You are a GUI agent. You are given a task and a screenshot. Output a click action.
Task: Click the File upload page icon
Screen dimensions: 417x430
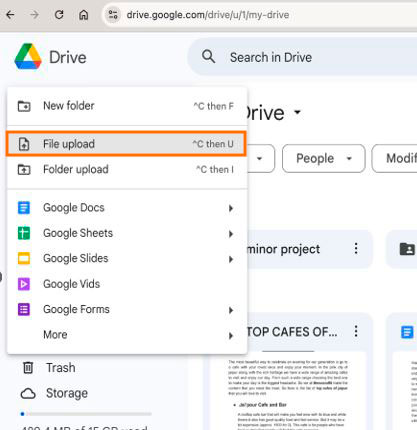coord(24,144)
